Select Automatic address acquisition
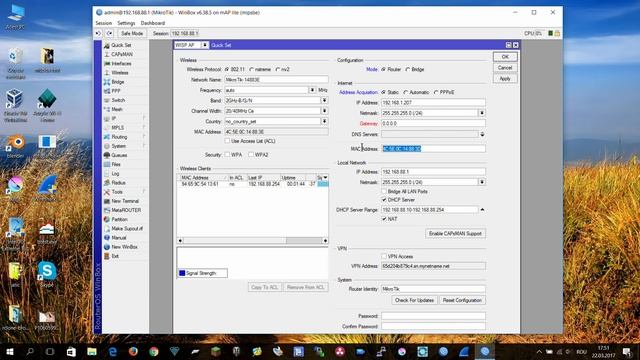The width and height of the screenshot is (640, 360). [406, 92]
